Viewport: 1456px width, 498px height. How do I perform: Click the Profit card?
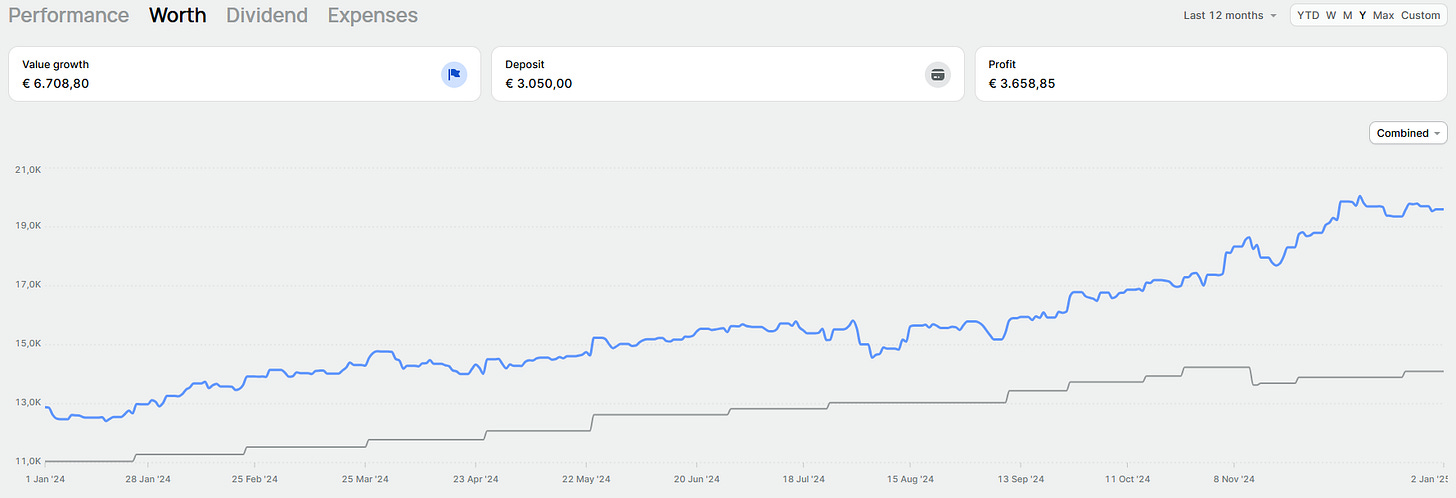pos(1211,74)
